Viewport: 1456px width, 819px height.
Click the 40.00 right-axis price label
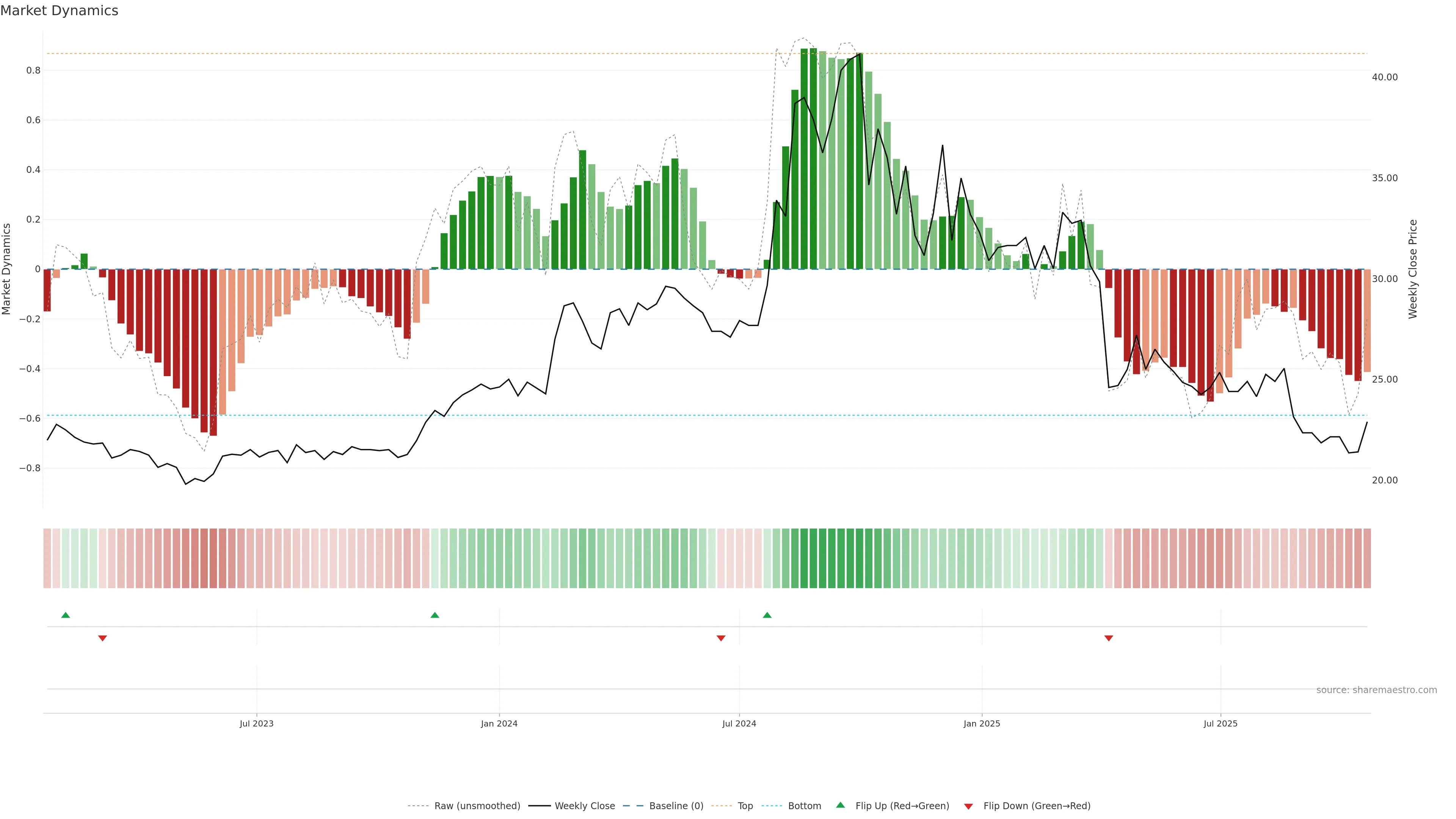point(1384,77)
